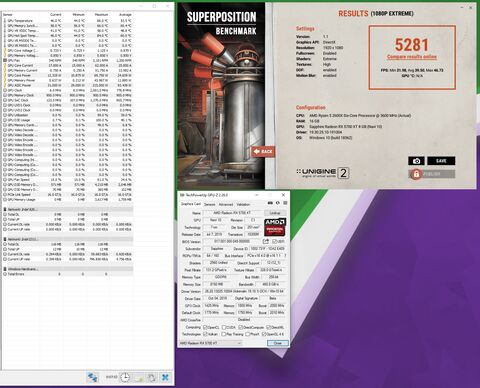Click the Maximum column header in HWiNFO
Image resolution: width=480 pixels, height=388 pixels.
(x=101, y=15)
